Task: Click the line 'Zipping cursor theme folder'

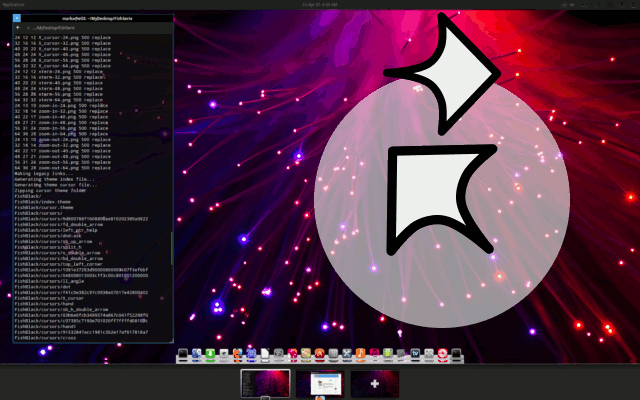Action: coord(51,191)
